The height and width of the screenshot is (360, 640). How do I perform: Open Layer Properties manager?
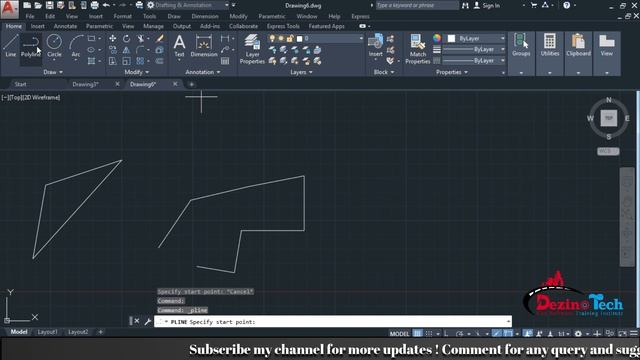[x=252, y=49]
